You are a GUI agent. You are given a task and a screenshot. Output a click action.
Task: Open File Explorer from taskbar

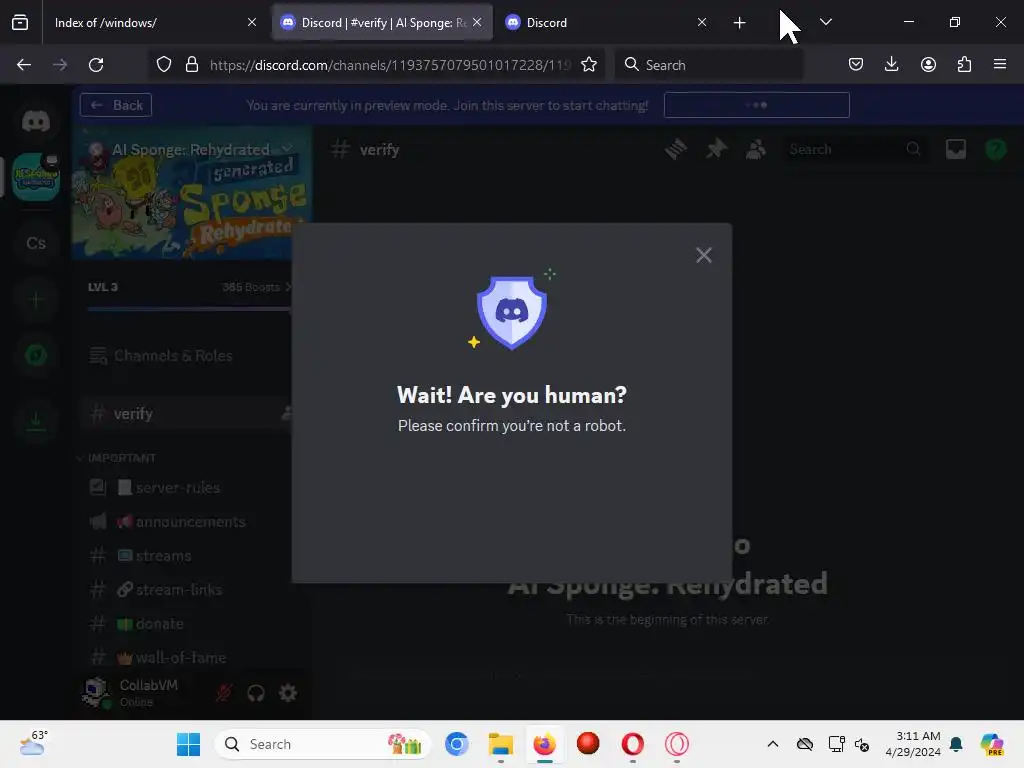(x=501, y=744)
